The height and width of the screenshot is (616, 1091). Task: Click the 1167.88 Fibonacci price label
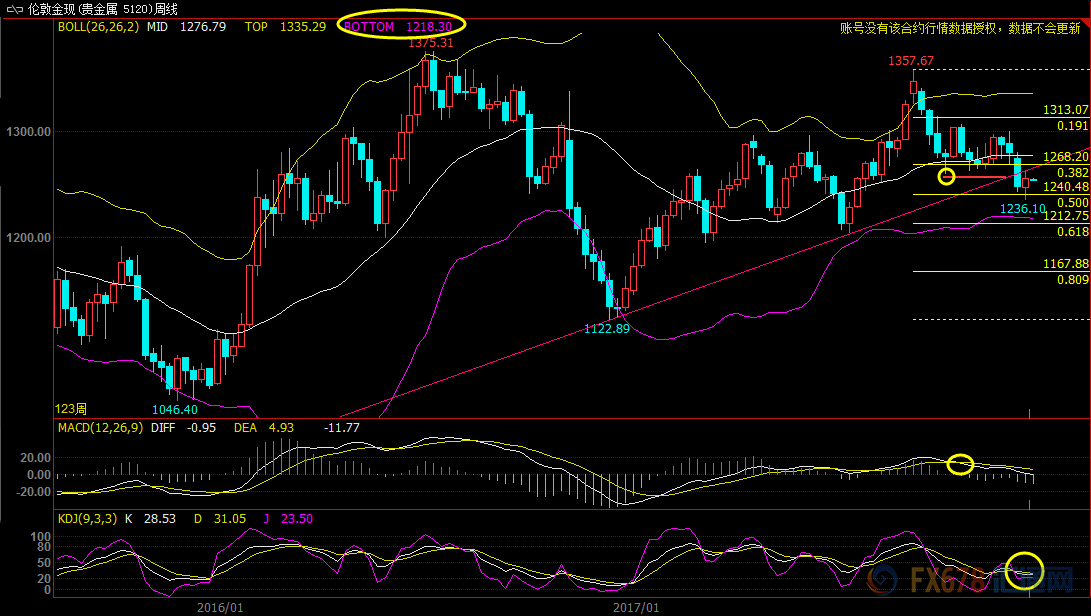(1064, 263)
